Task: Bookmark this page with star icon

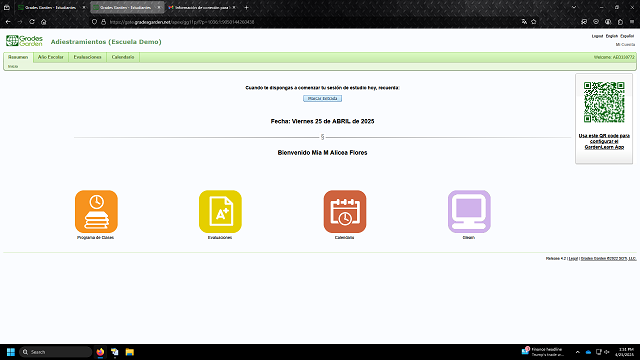Action: (x=533, y=22)
